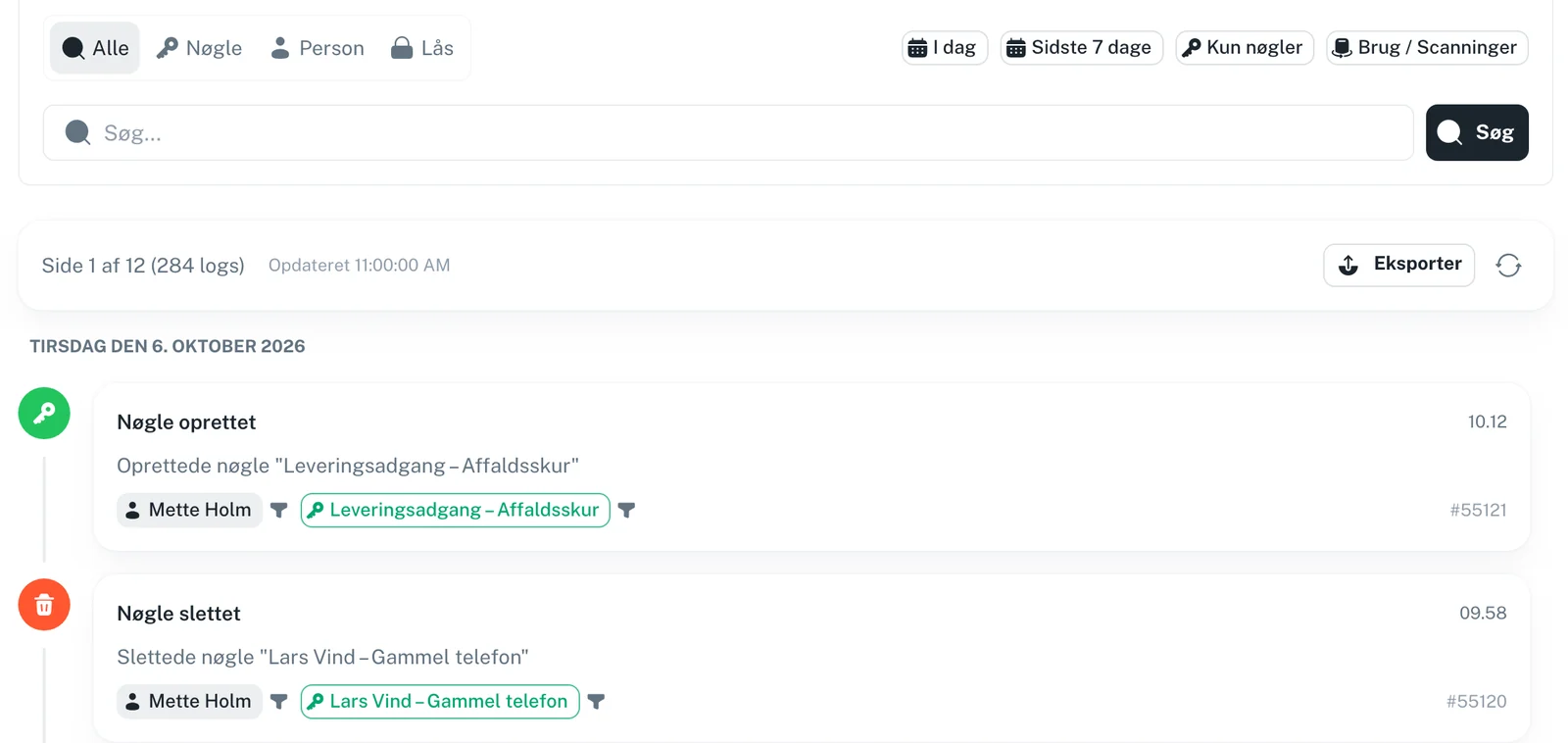The height and width of the screenshot is (743, 1568).
Task: Click red trash icon for Nøgle slettet
Action: 44,604
